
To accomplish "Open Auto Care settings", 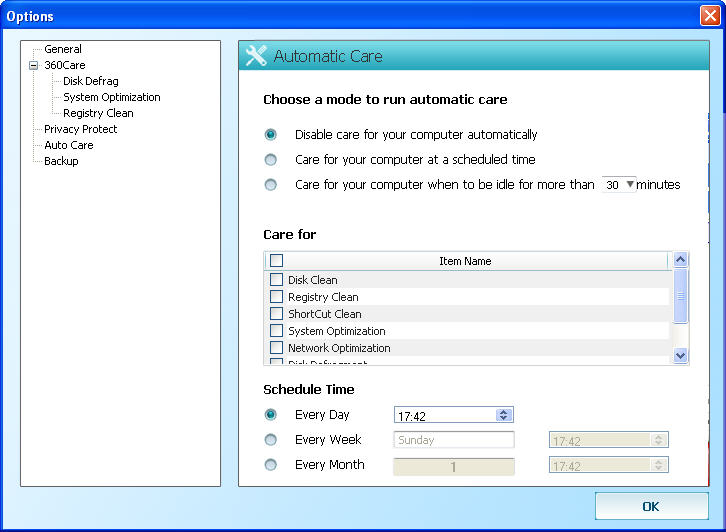I will point(69,145).
